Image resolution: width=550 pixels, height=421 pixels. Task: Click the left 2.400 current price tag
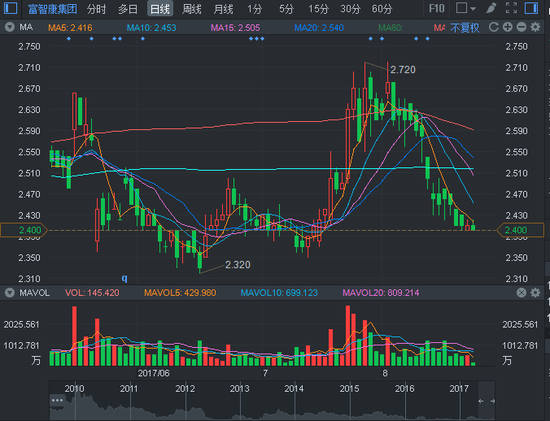coord(24,230)
